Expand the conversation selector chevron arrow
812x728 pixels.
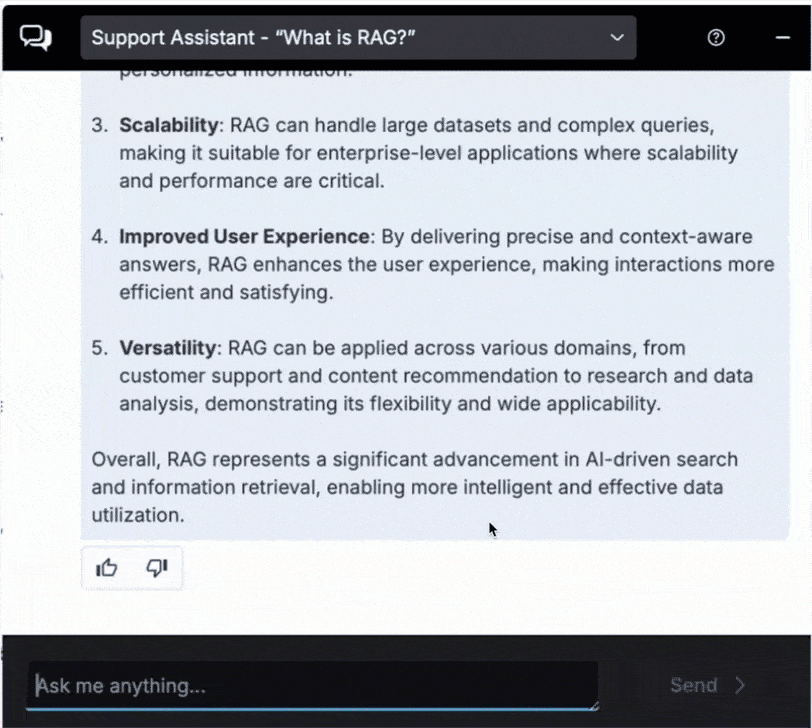pos(617,37)
